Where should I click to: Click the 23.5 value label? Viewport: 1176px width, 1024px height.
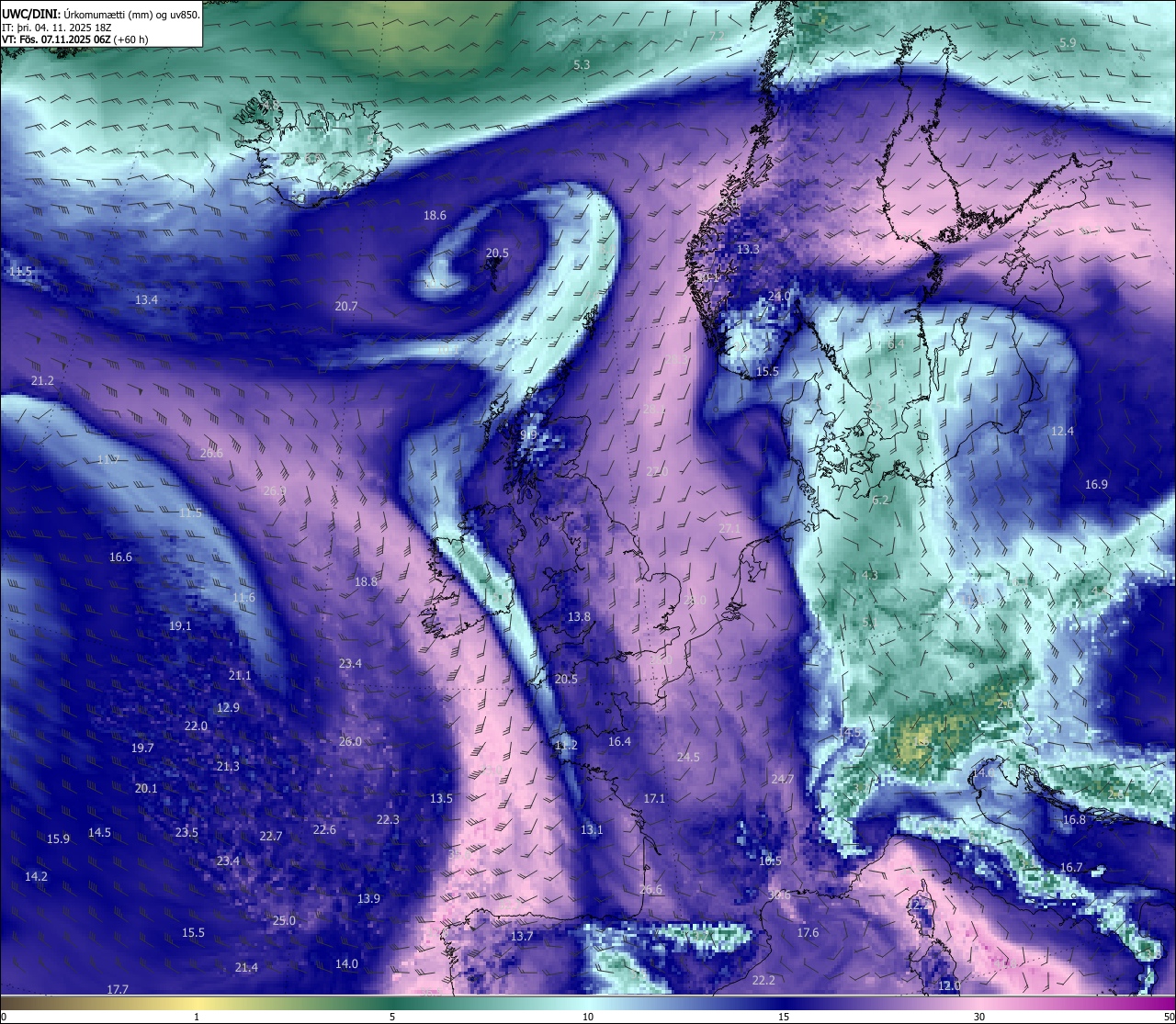point(187,833)
